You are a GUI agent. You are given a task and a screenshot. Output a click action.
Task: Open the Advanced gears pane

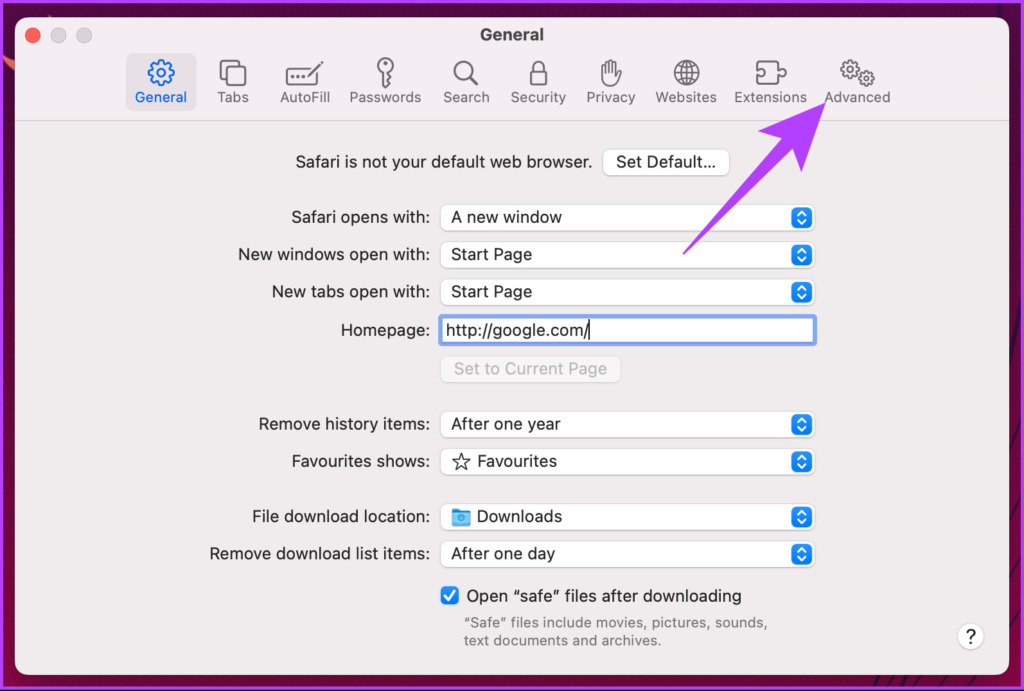coord(857,82)
